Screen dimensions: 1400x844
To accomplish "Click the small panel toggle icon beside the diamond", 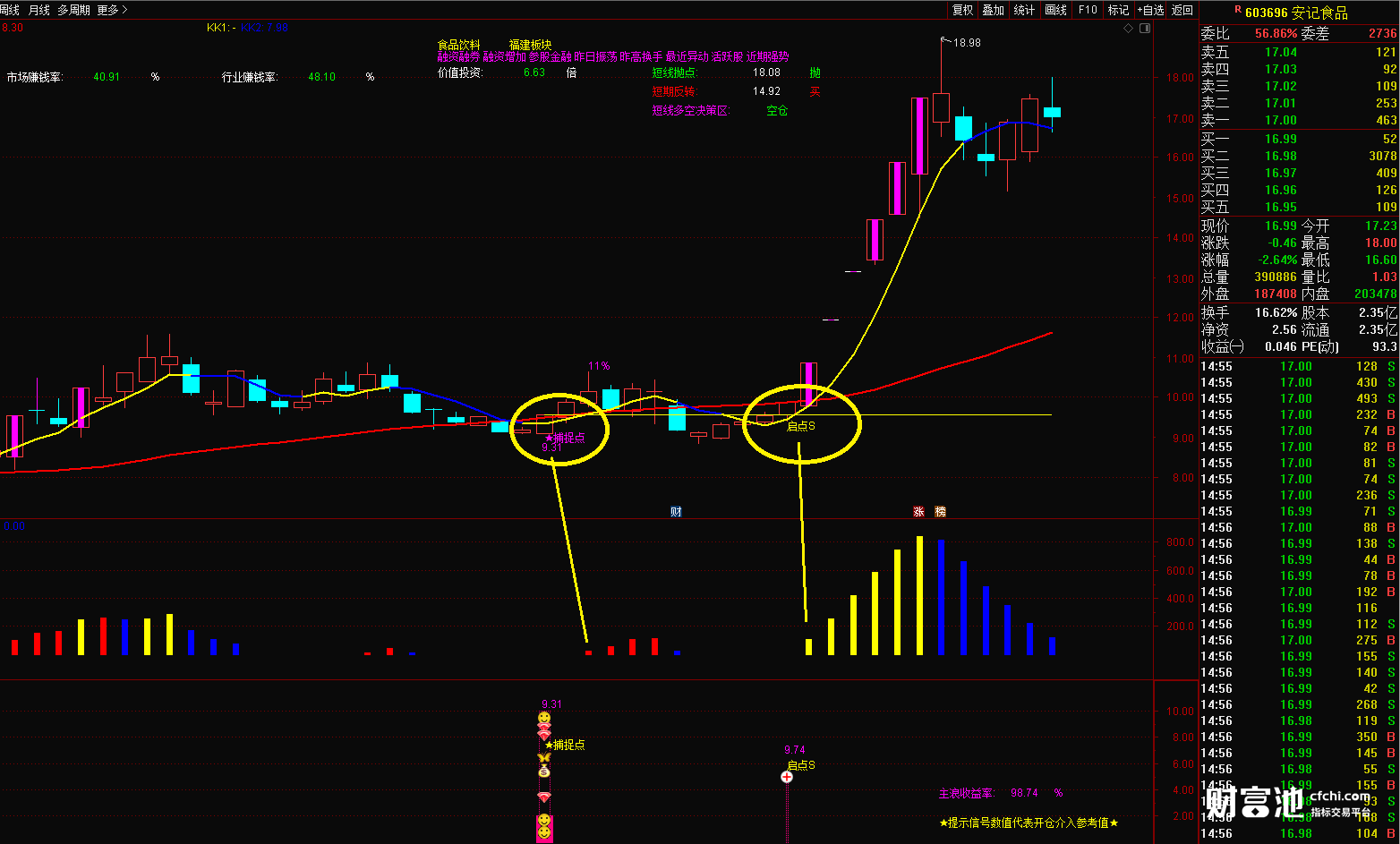I will point(1145,29).
